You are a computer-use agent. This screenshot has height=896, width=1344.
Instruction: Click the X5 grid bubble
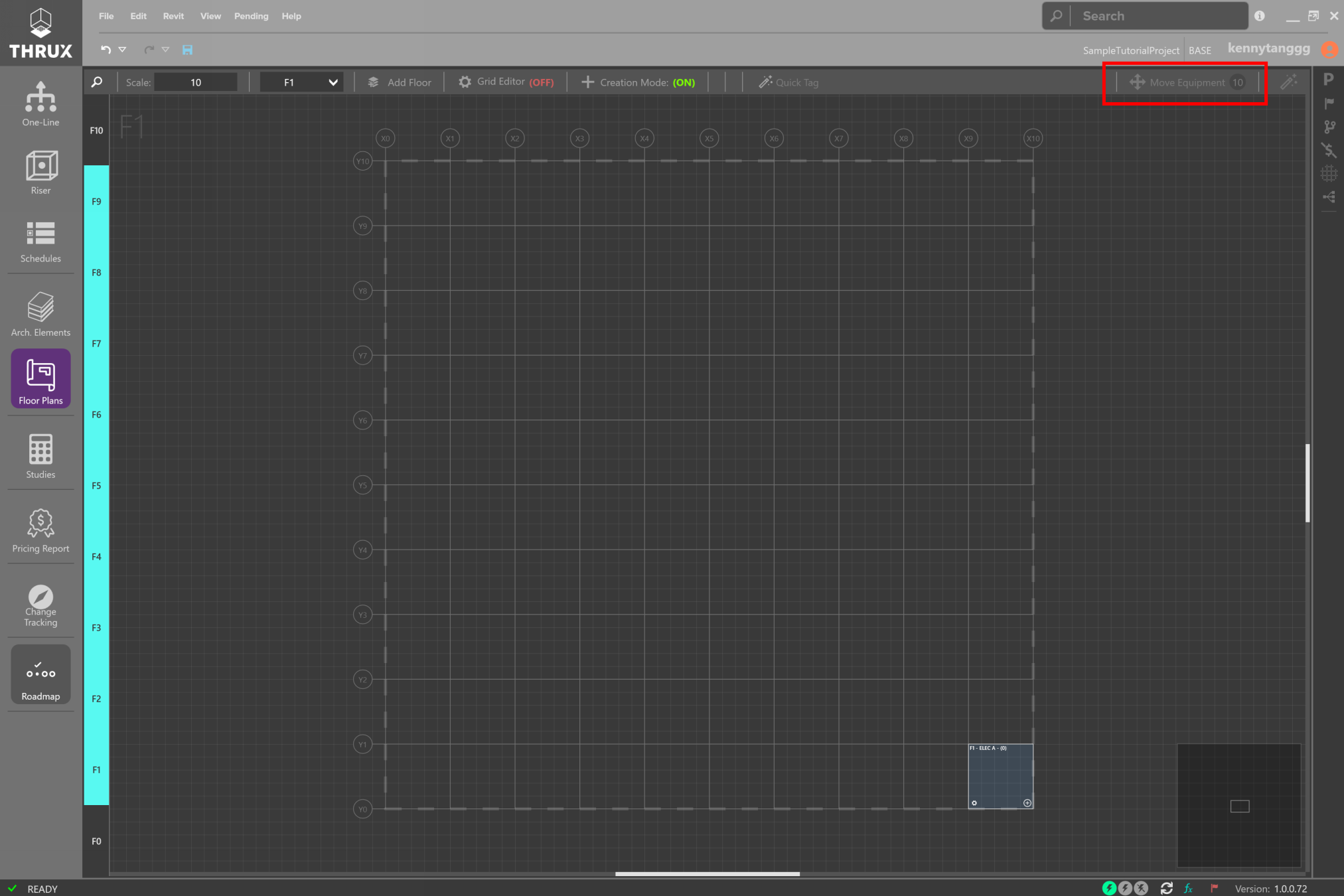(x=709, y=138)
